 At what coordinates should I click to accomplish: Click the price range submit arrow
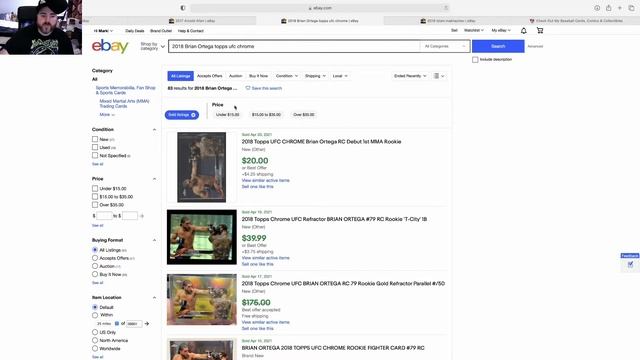point(142,216)
